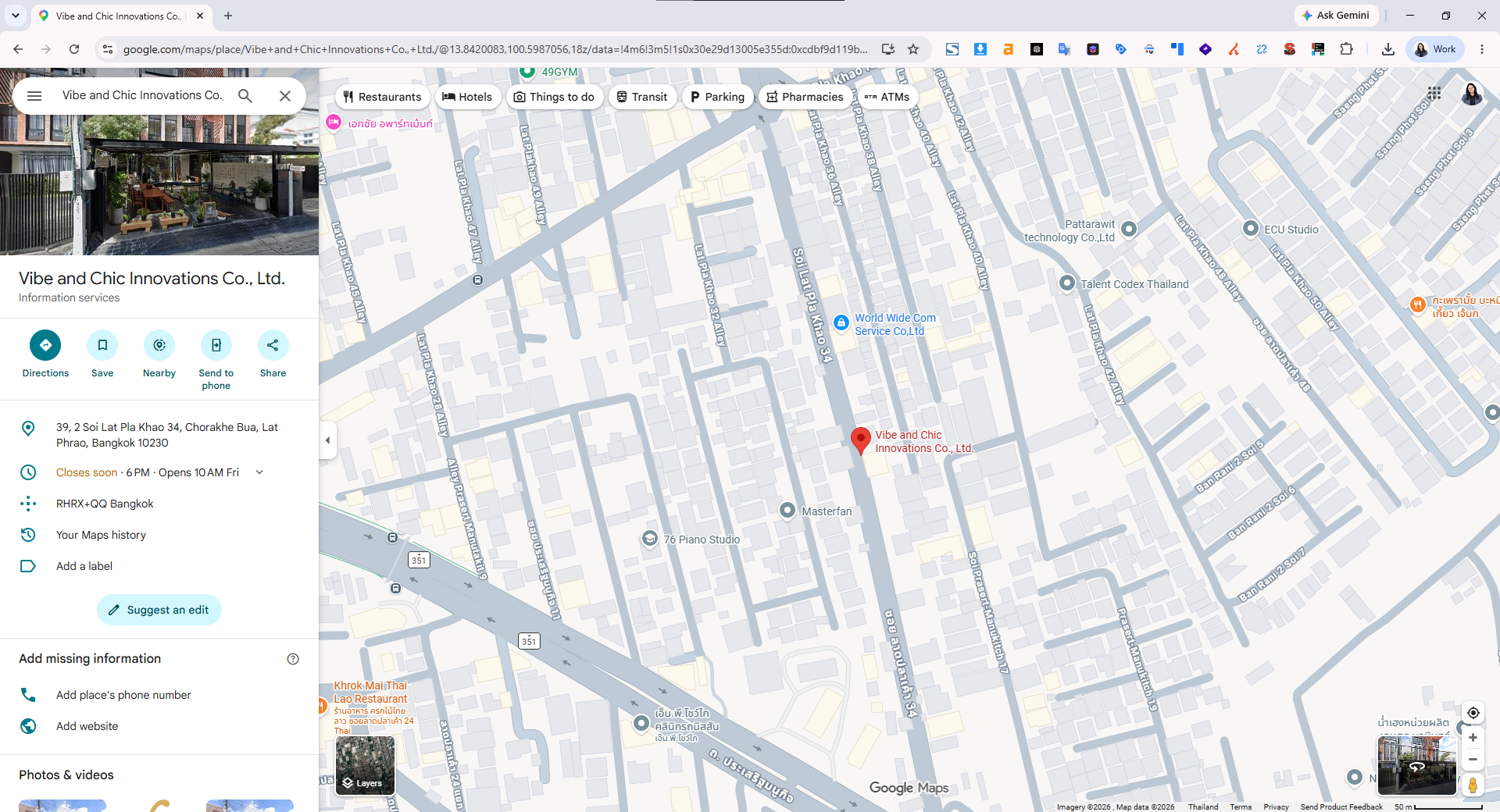Open the Extensions puzzle menu
This screenshot has width=1500, height=812.
(x=1346, y=49)
